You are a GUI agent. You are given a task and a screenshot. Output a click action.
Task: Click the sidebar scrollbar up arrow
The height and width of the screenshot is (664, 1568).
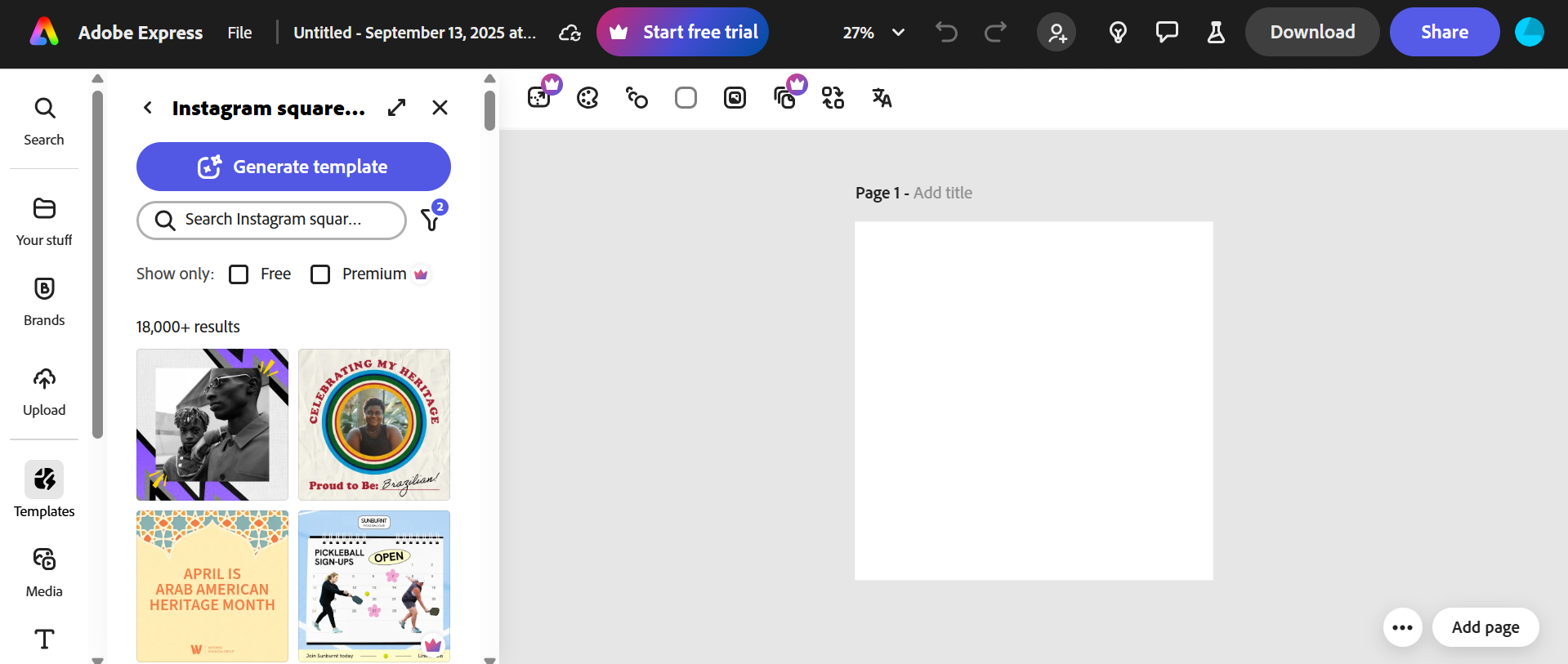pos(98,79)
